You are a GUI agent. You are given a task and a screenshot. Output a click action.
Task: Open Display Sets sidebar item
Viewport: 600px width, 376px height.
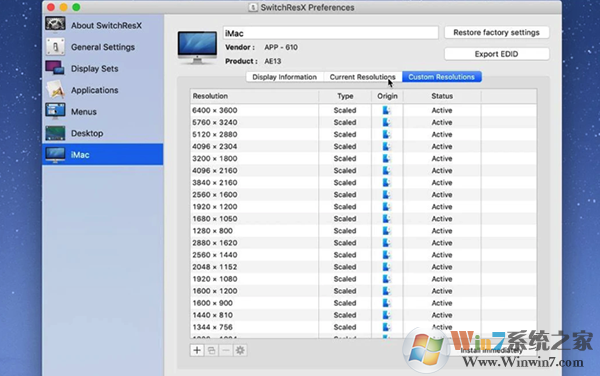[103, 68]
